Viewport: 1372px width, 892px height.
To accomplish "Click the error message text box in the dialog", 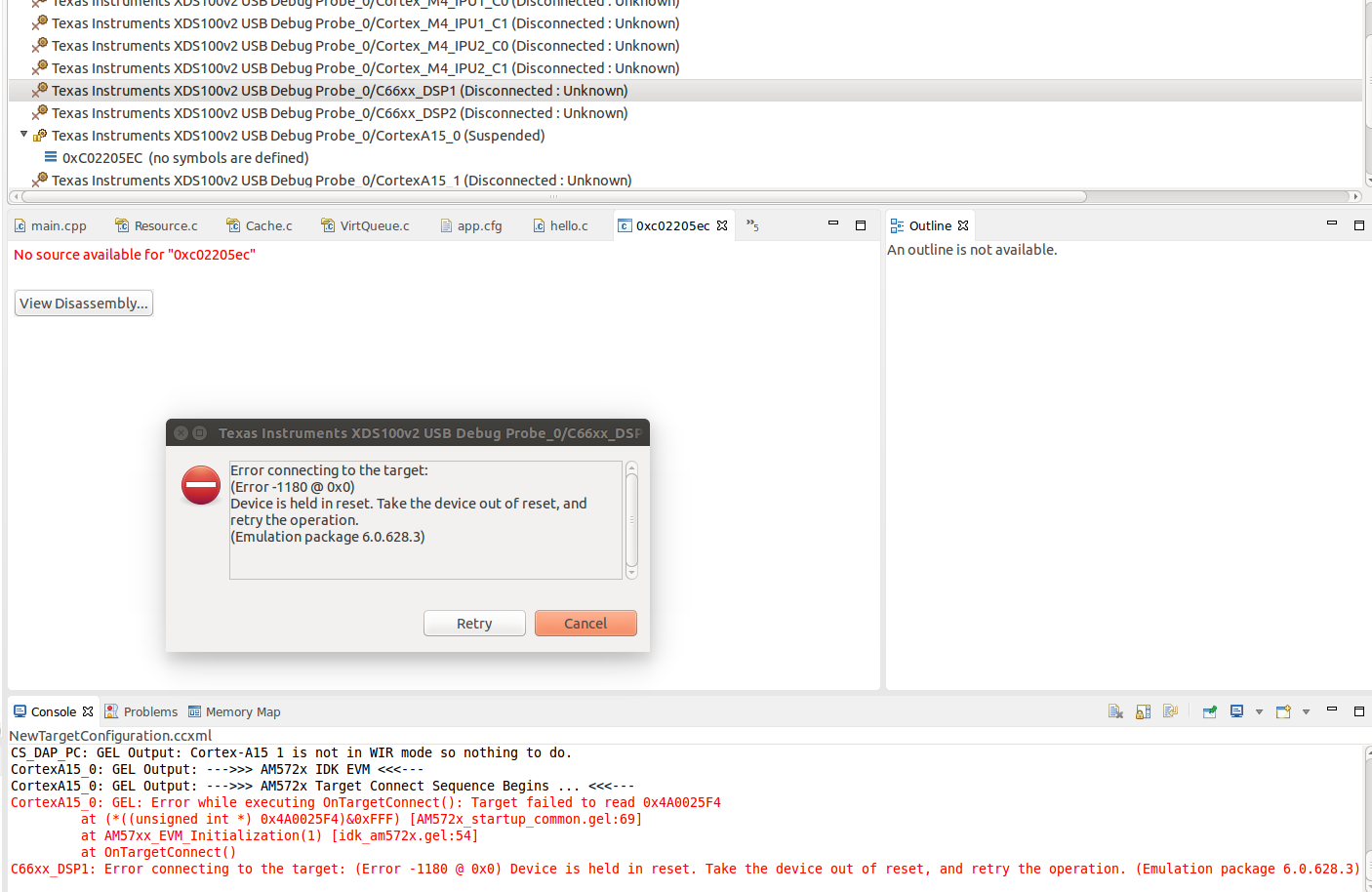I will (x=425, y=520).
